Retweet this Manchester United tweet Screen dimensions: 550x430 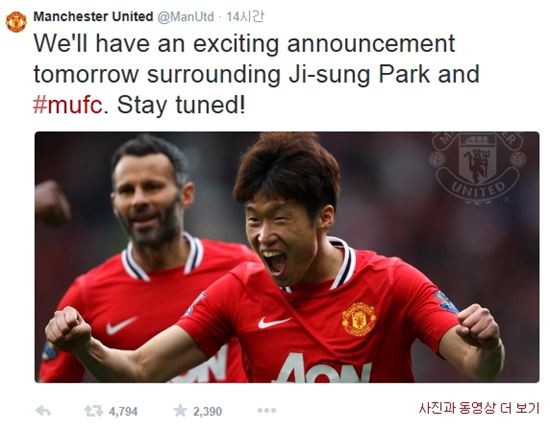tap(93, 411)
